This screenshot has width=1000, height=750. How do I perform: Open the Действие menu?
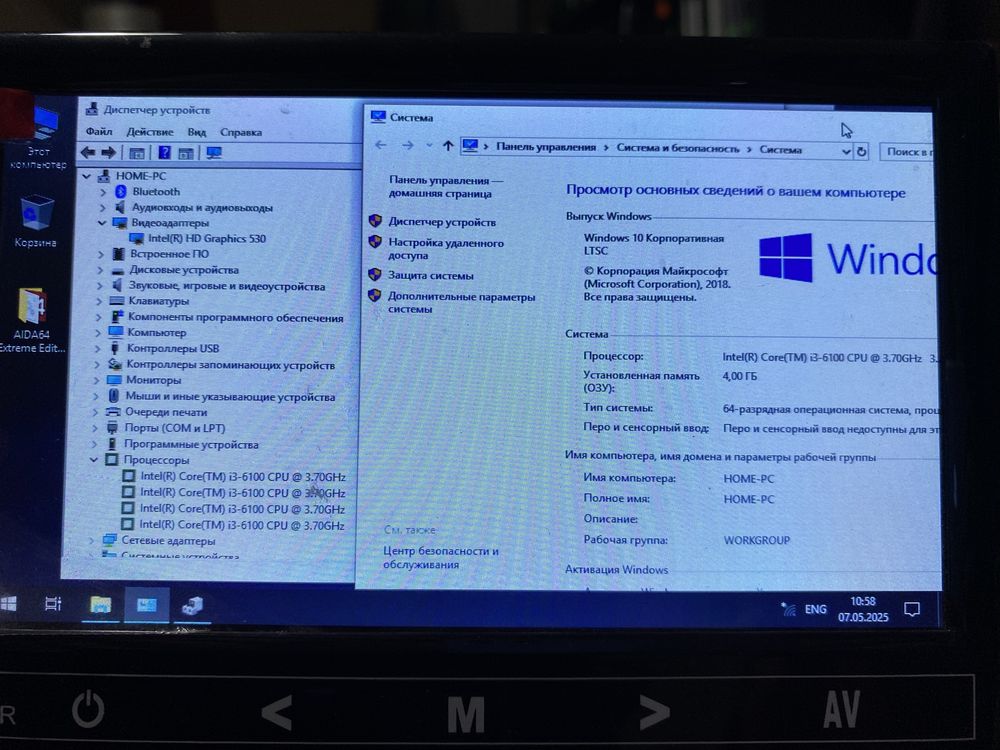point(150,132)
